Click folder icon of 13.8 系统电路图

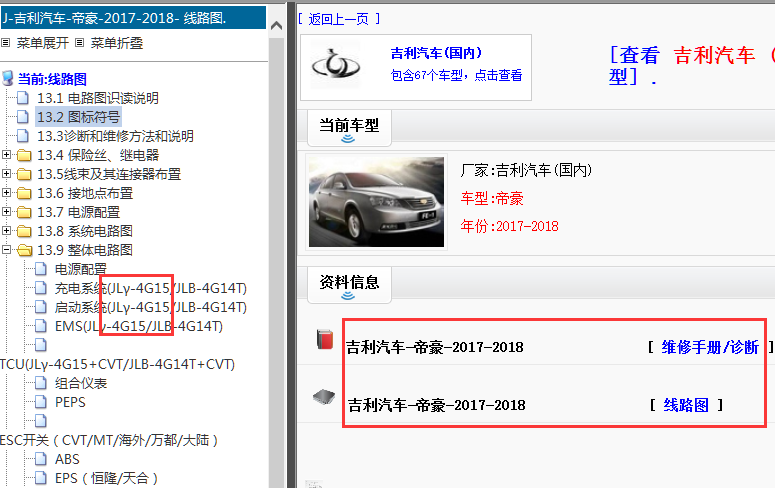pos(24,231)
